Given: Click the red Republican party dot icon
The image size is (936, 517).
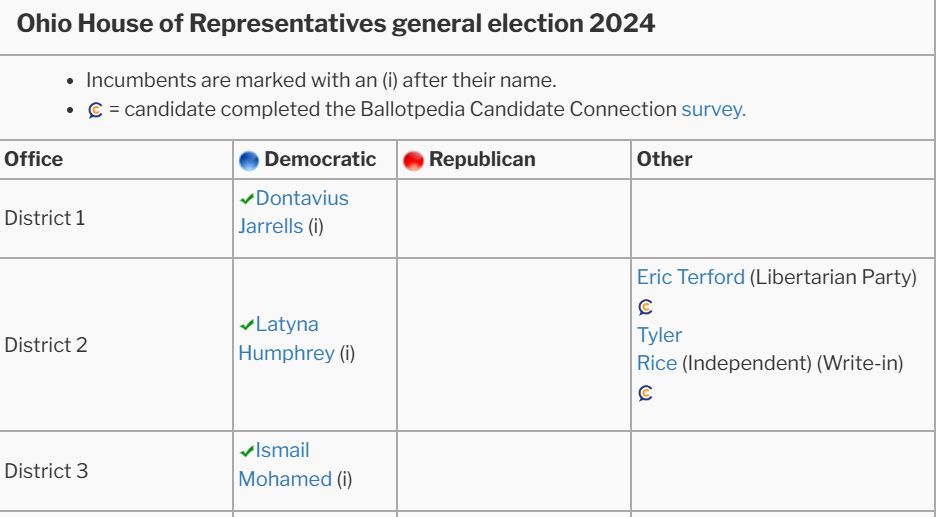Looking at the screenshot, I should tap(413, 161).
